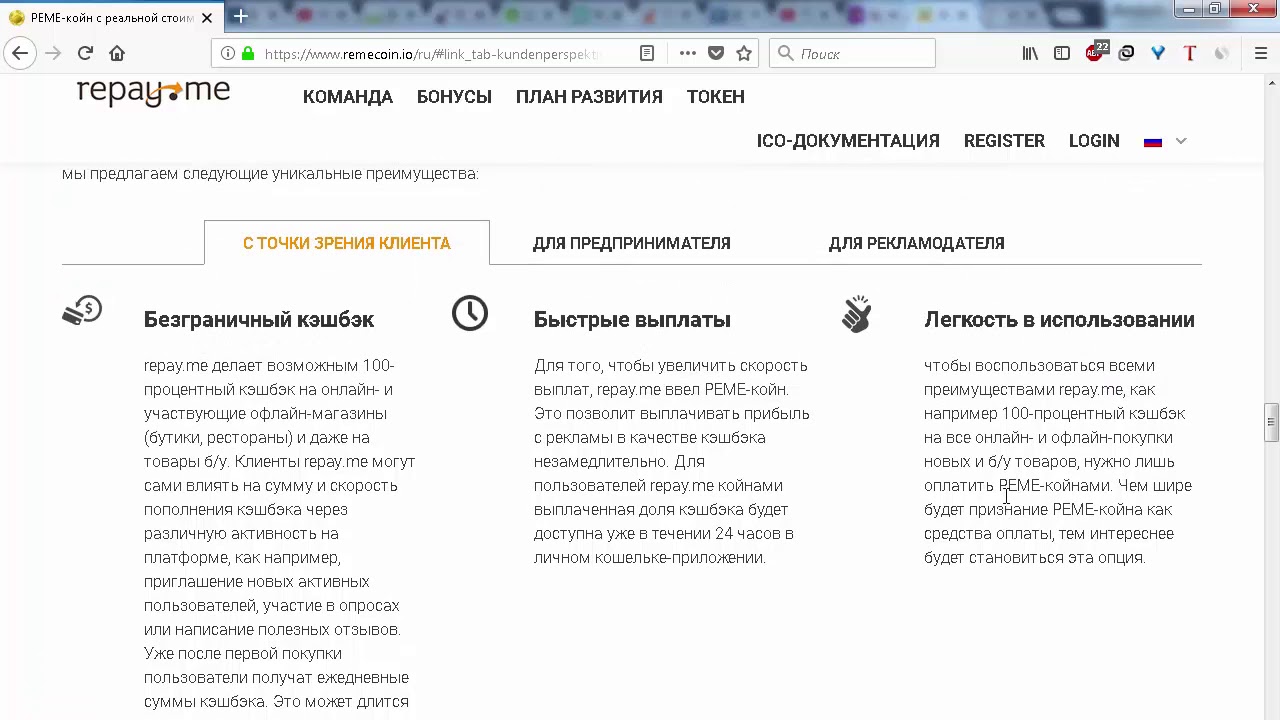Click the repay.me logo
1280x720 pixels.
pos(153,93)
